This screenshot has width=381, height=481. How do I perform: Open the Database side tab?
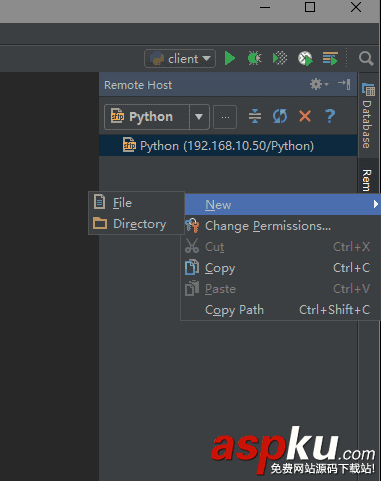(x=367, y=116)
